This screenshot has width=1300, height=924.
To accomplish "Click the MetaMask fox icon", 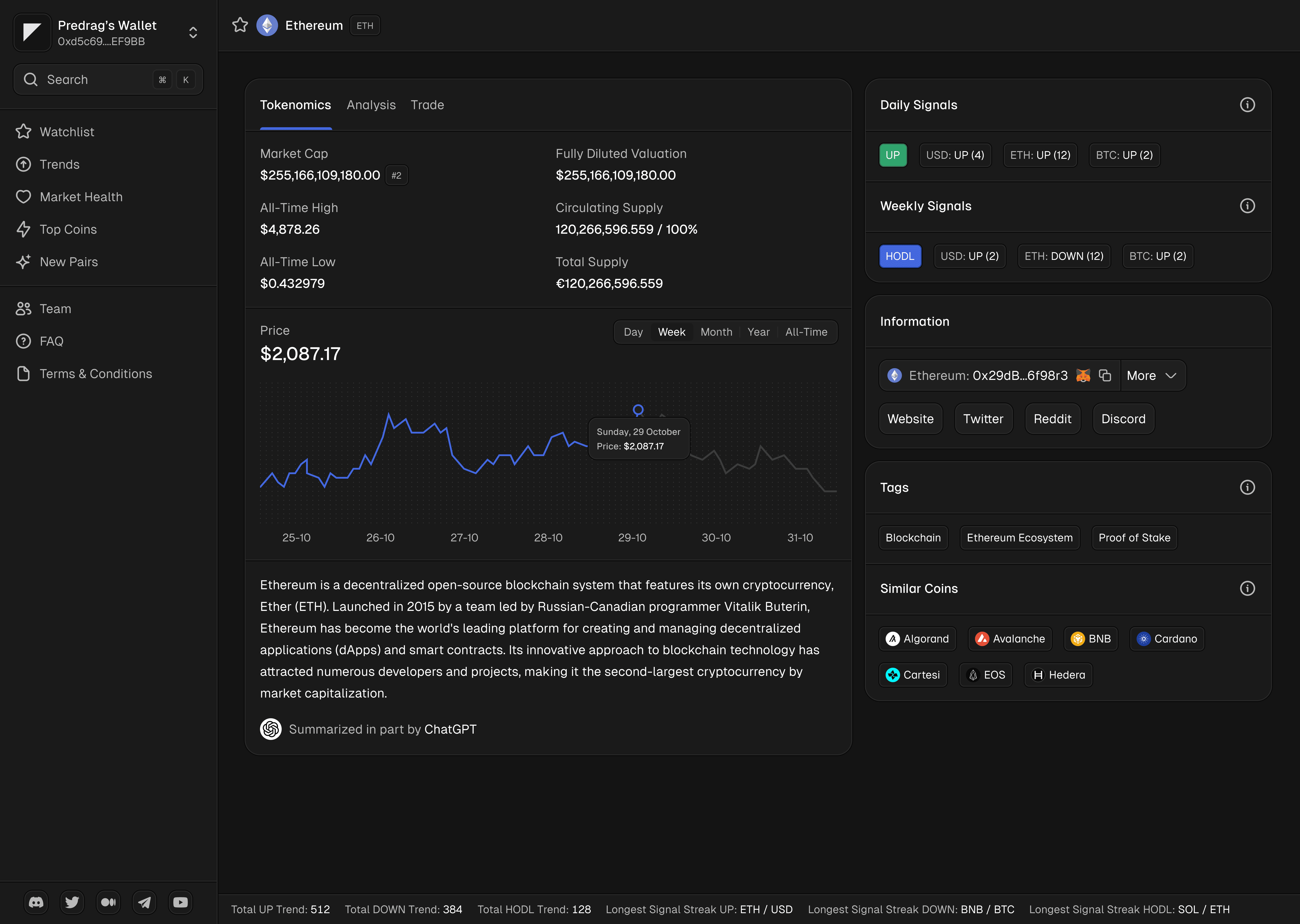I will coord(1083,376).
